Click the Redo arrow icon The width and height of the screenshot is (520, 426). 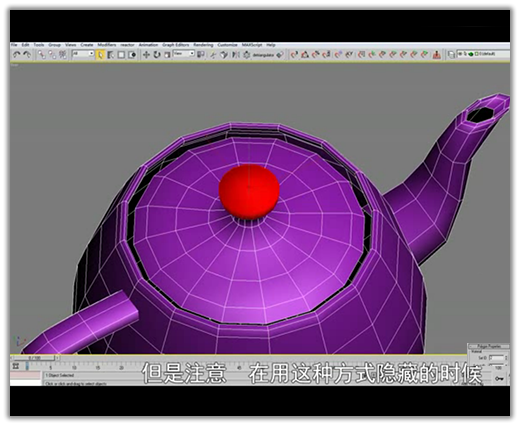pos(27,54)
